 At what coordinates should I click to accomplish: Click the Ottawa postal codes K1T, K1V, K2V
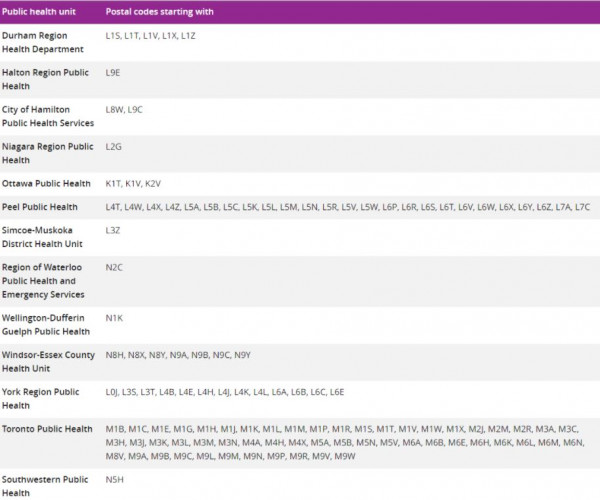coord(133,184)
